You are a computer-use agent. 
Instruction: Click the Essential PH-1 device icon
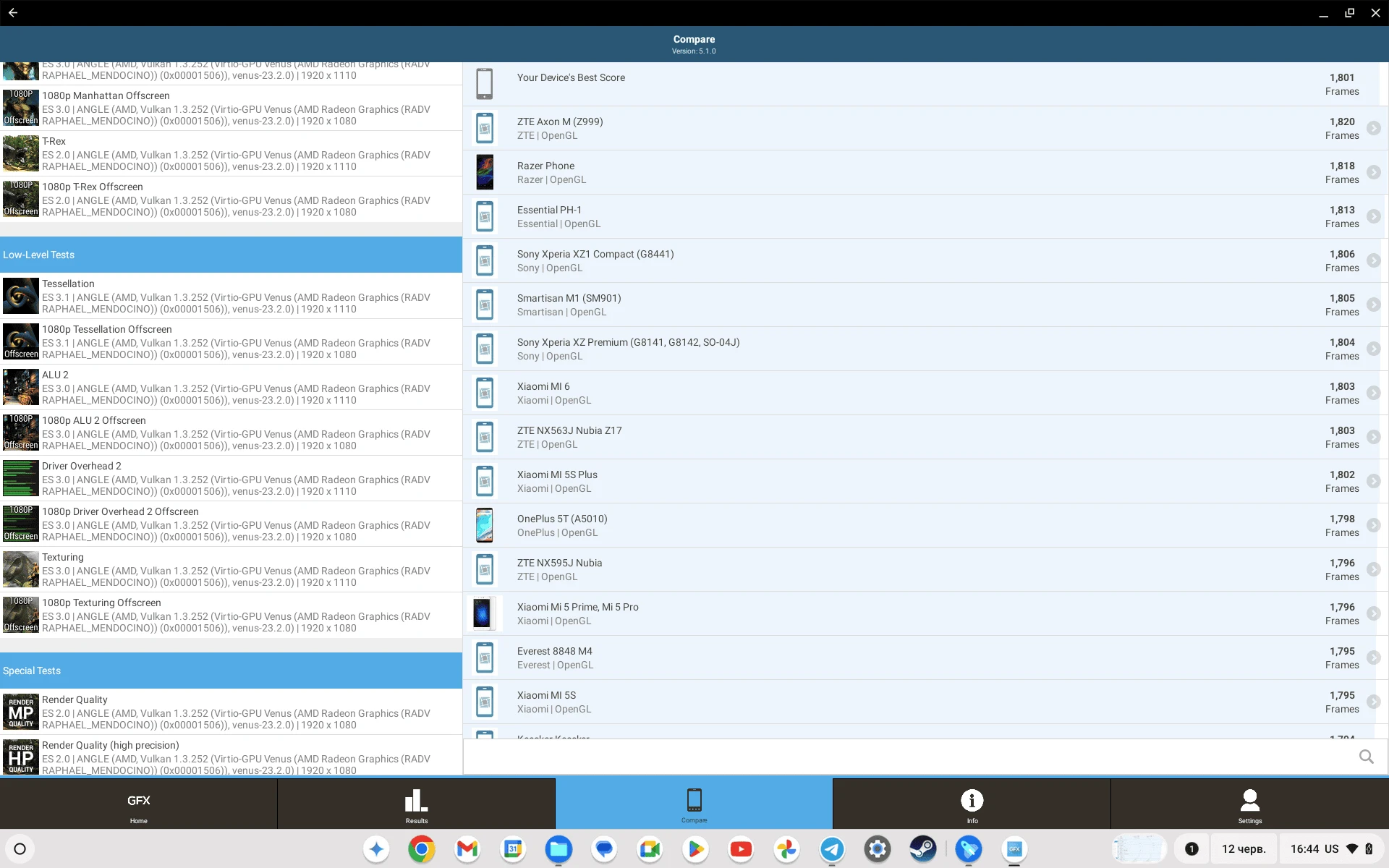[485, 216]
